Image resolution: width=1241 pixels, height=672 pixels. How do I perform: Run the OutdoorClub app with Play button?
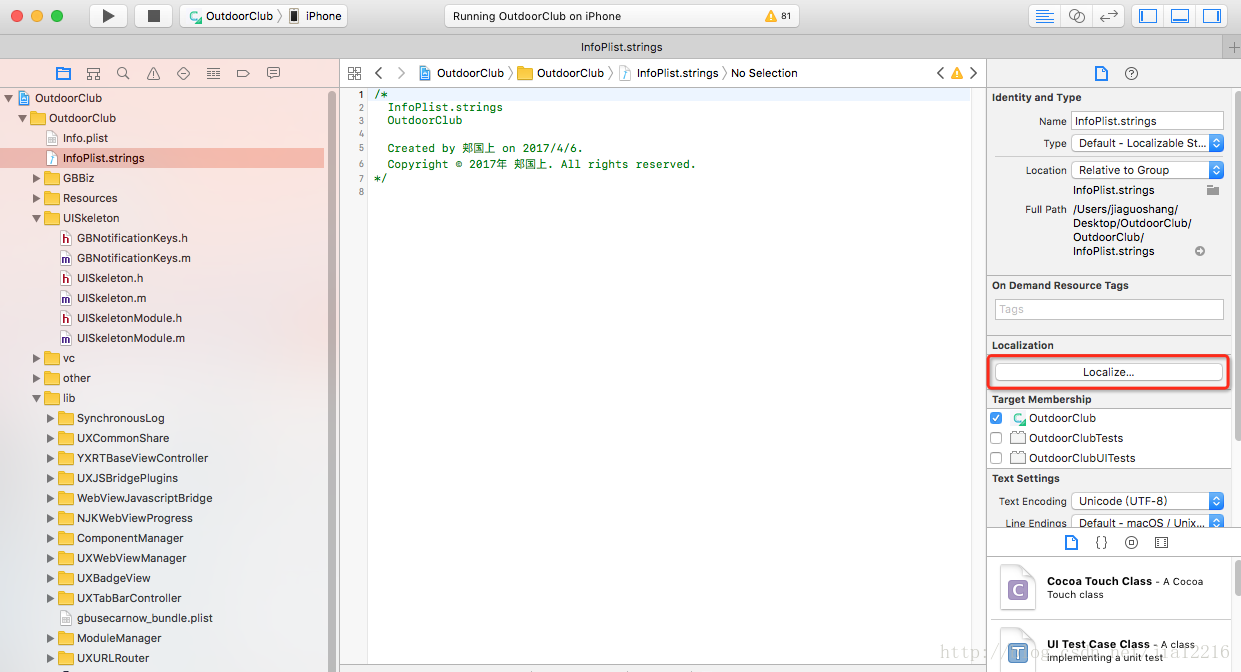tap(109, 16)
